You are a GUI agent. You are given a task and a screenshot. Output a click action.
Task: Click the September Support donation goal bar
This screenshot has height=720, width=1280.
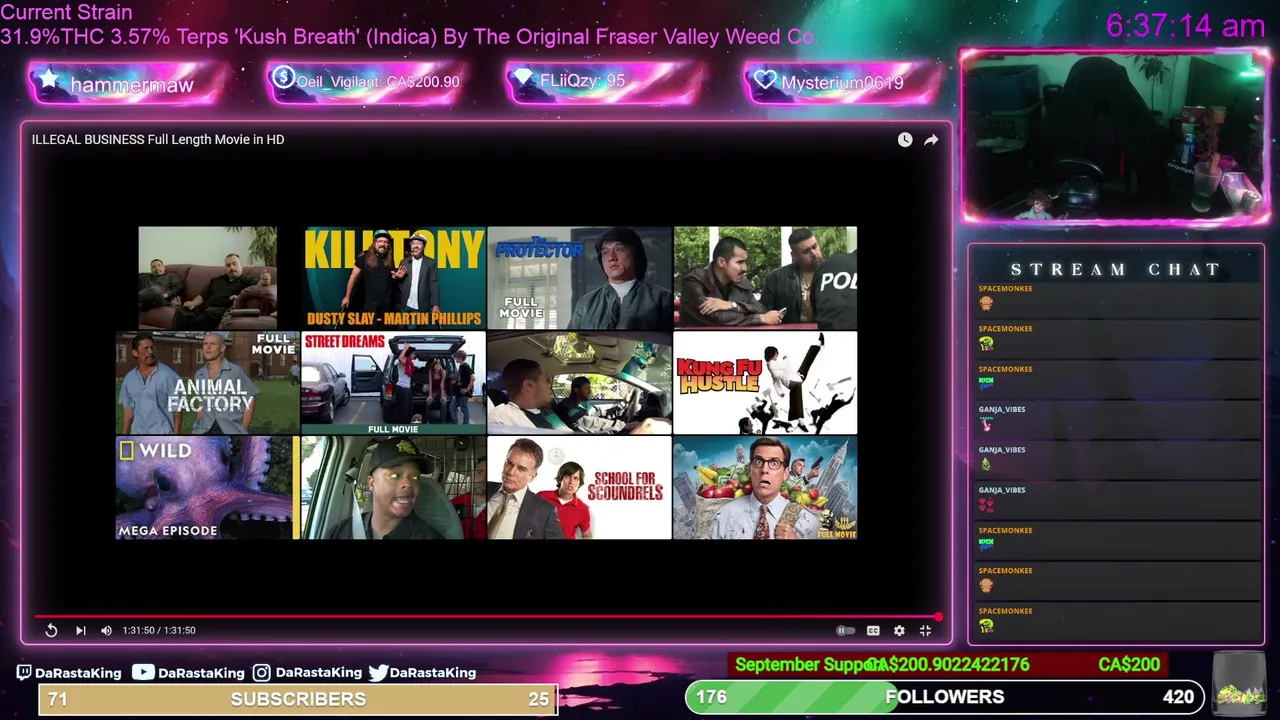coord(948,665)
